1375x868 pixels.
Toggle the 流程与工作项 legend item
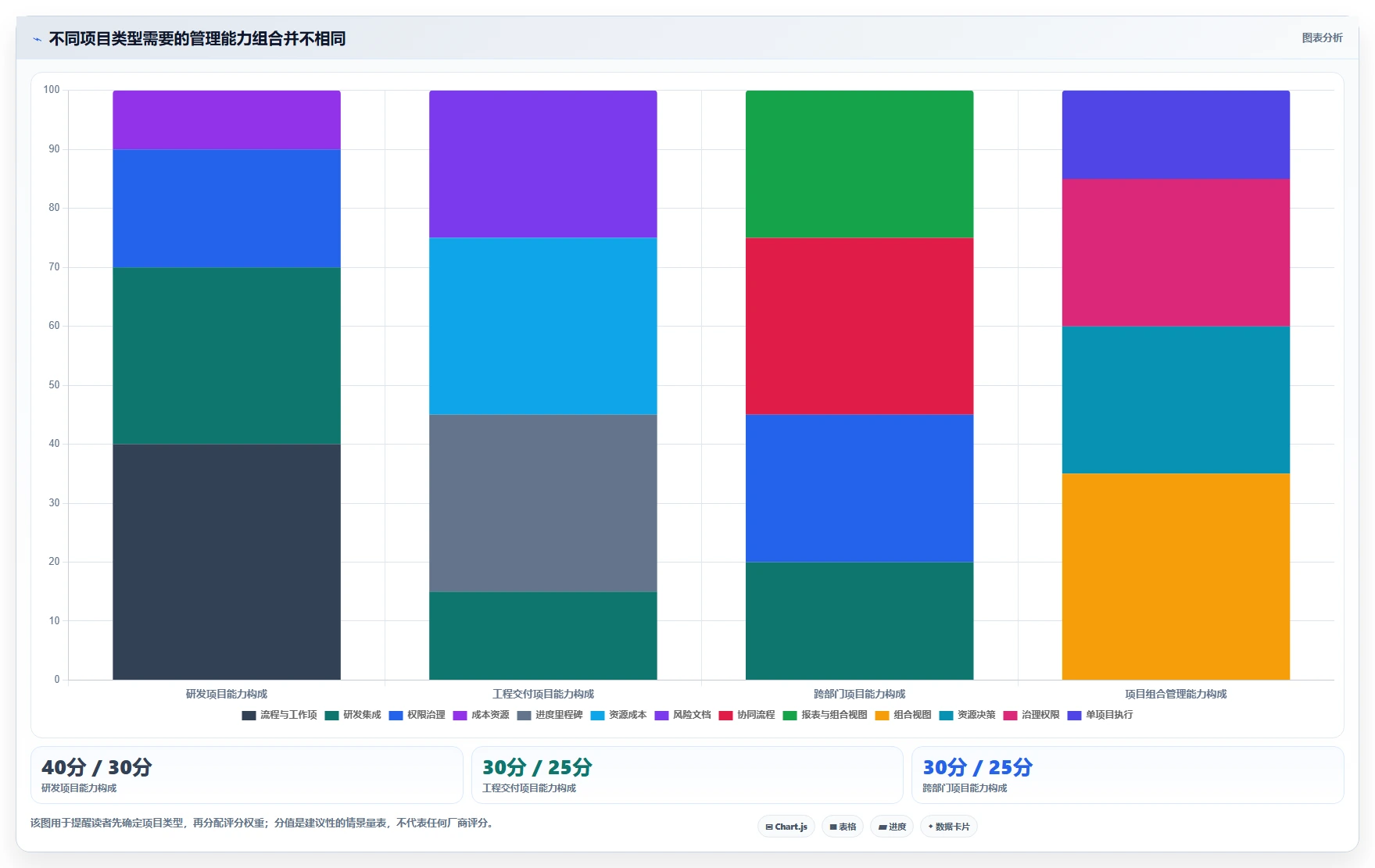point(280,715)
